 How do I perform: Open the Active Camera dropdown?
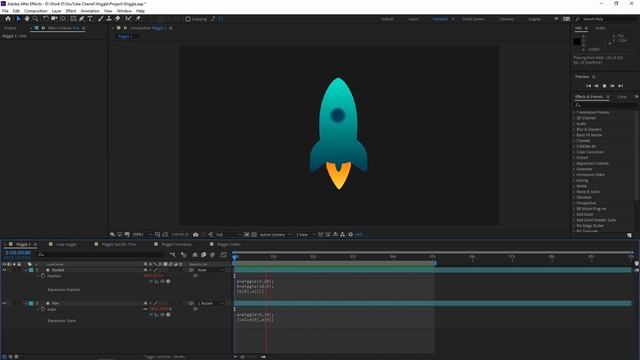276,235
